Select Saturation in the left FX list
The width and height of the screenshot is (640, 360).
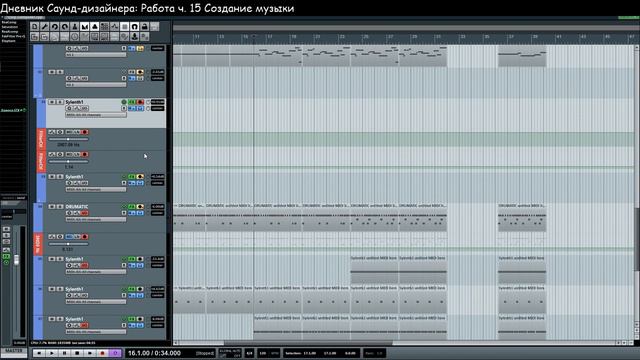pos(9,27)
